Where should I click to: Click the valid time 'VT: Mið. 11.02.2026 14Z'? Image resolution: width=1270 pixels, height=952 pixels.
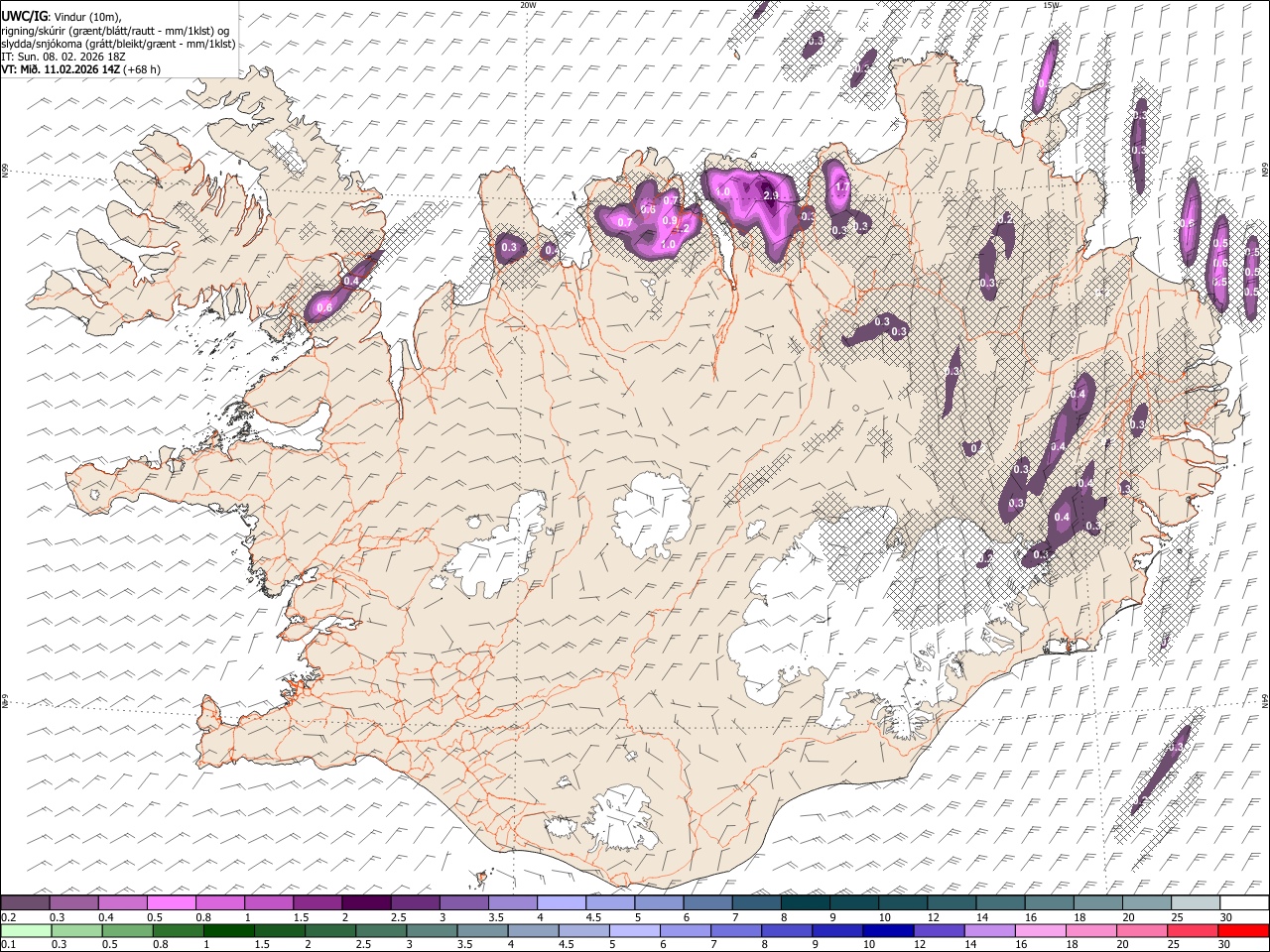pyautogui.click(x=61, y=69)
